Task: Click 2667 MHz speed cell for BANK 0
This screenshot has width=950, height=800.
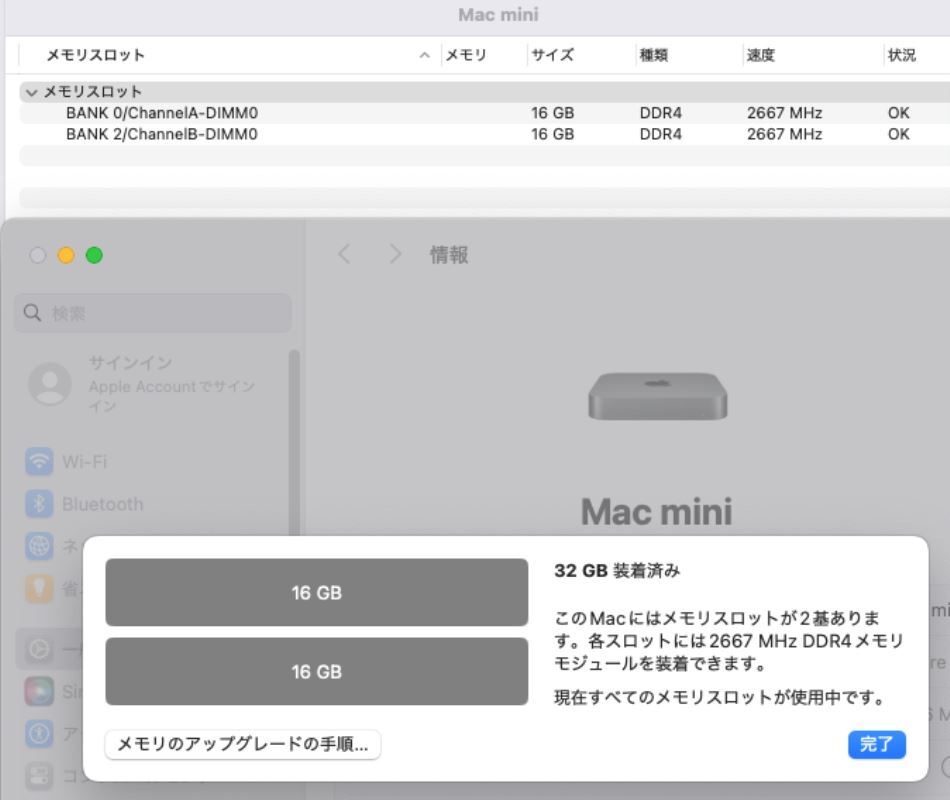Action: [x=785, y=113]
